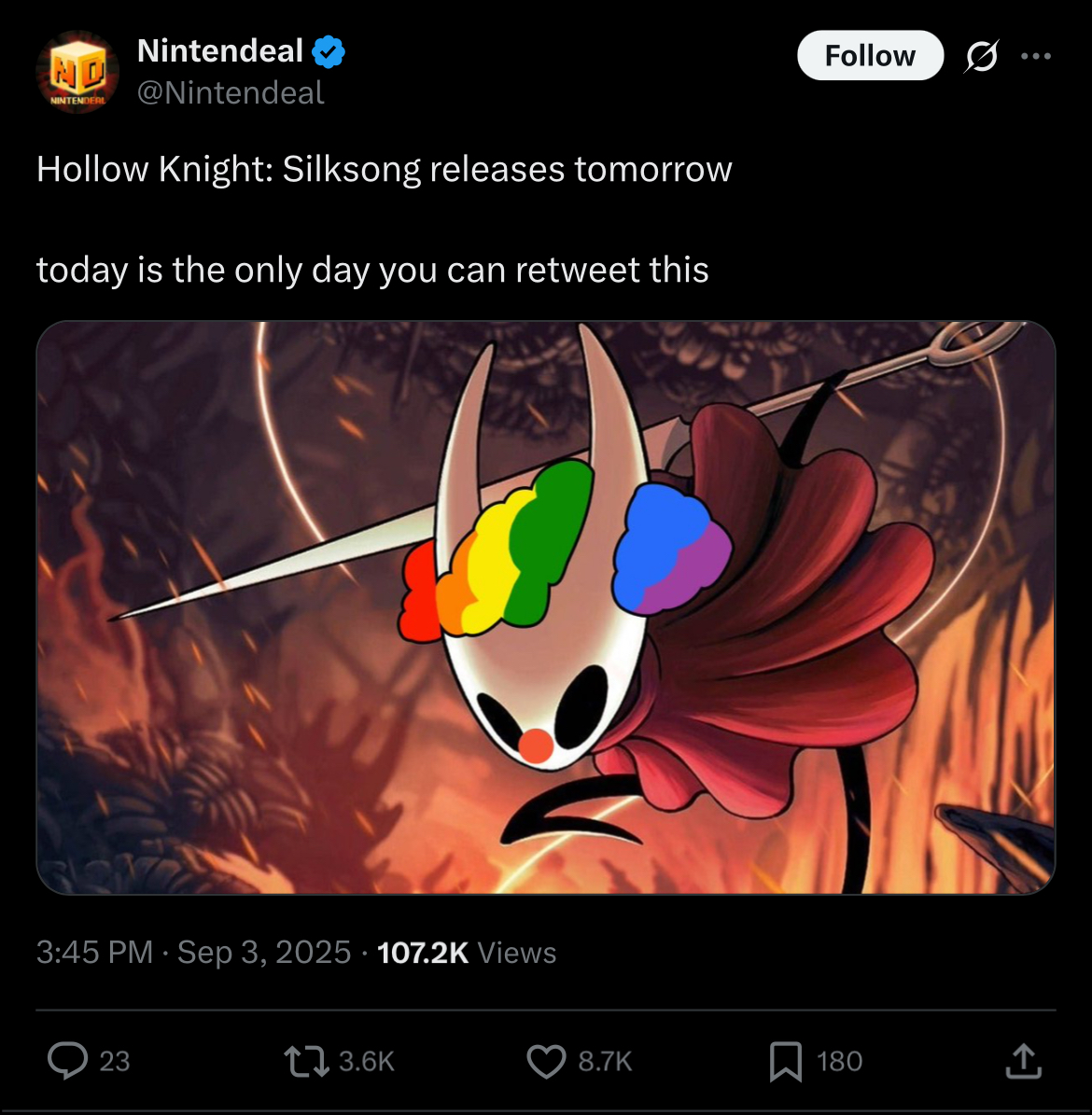Image resolution: width=1092 pixels, height=1115 pixels.
Task: Click the Nintendeal profile avatar
Action: click(77, 72)
